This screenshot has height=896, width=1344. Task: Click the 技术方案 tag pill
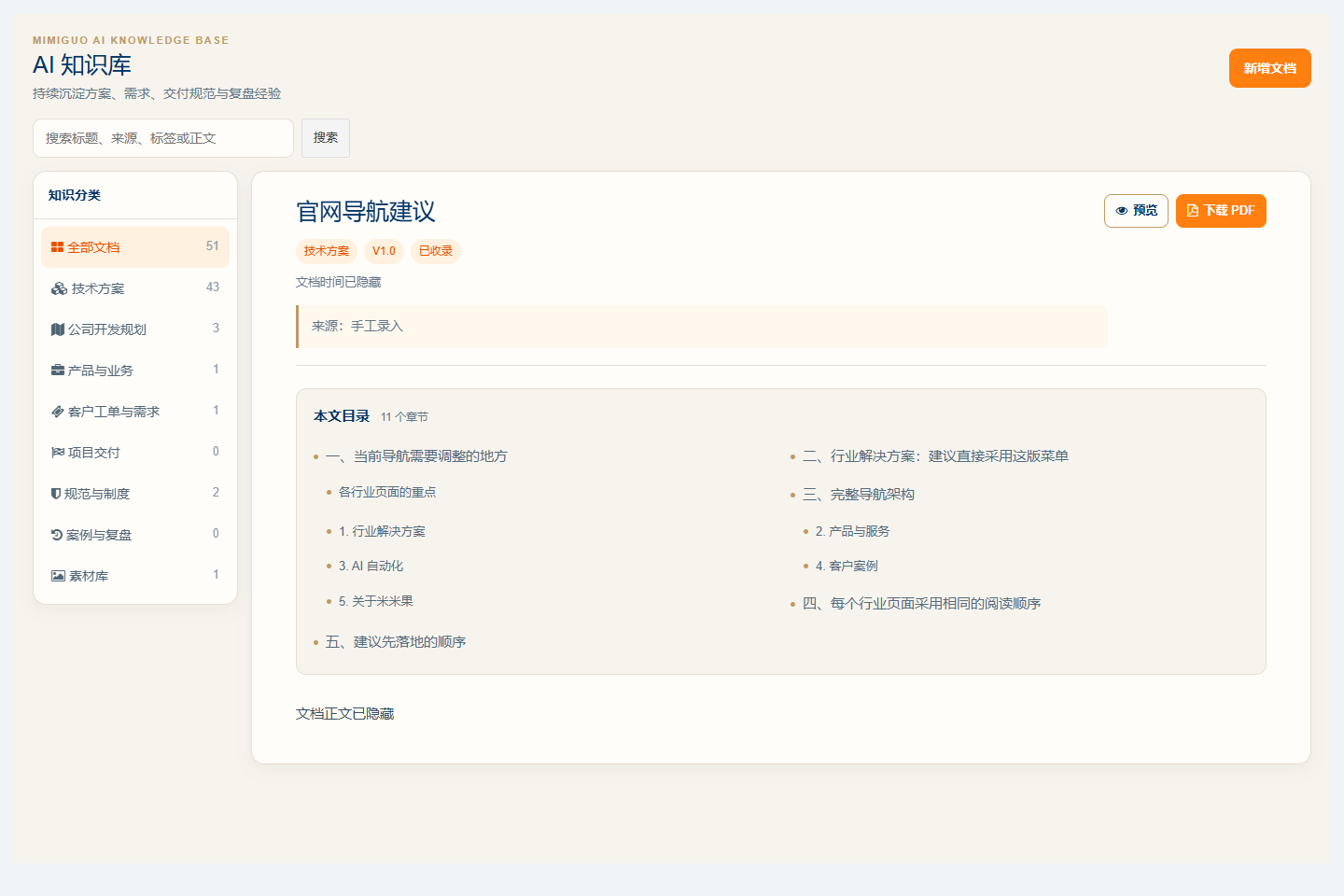click(327, 251)
